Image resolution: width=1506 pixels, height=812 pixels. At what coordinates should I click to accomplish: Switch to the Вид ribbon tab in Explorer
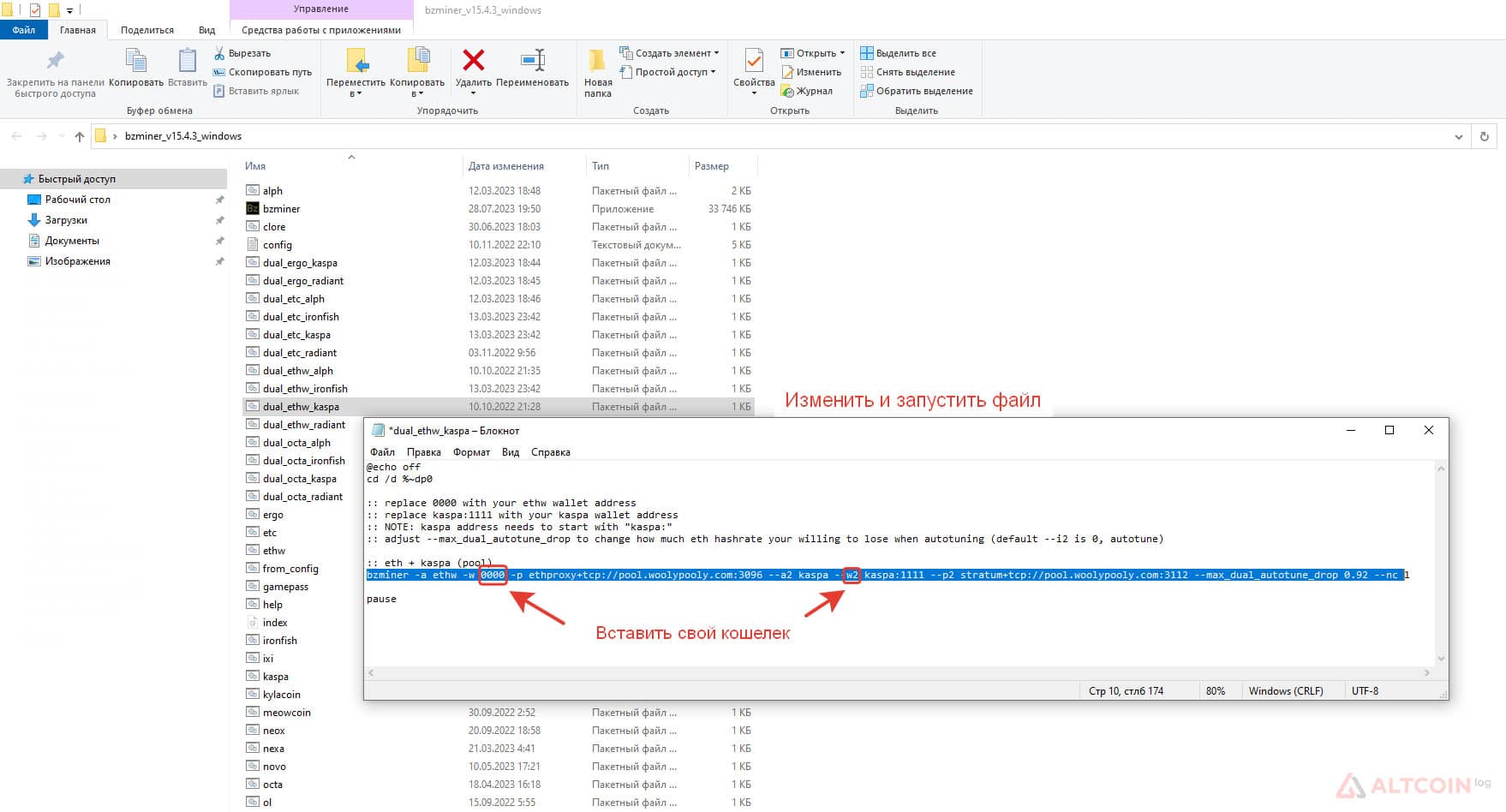(206, 30)
